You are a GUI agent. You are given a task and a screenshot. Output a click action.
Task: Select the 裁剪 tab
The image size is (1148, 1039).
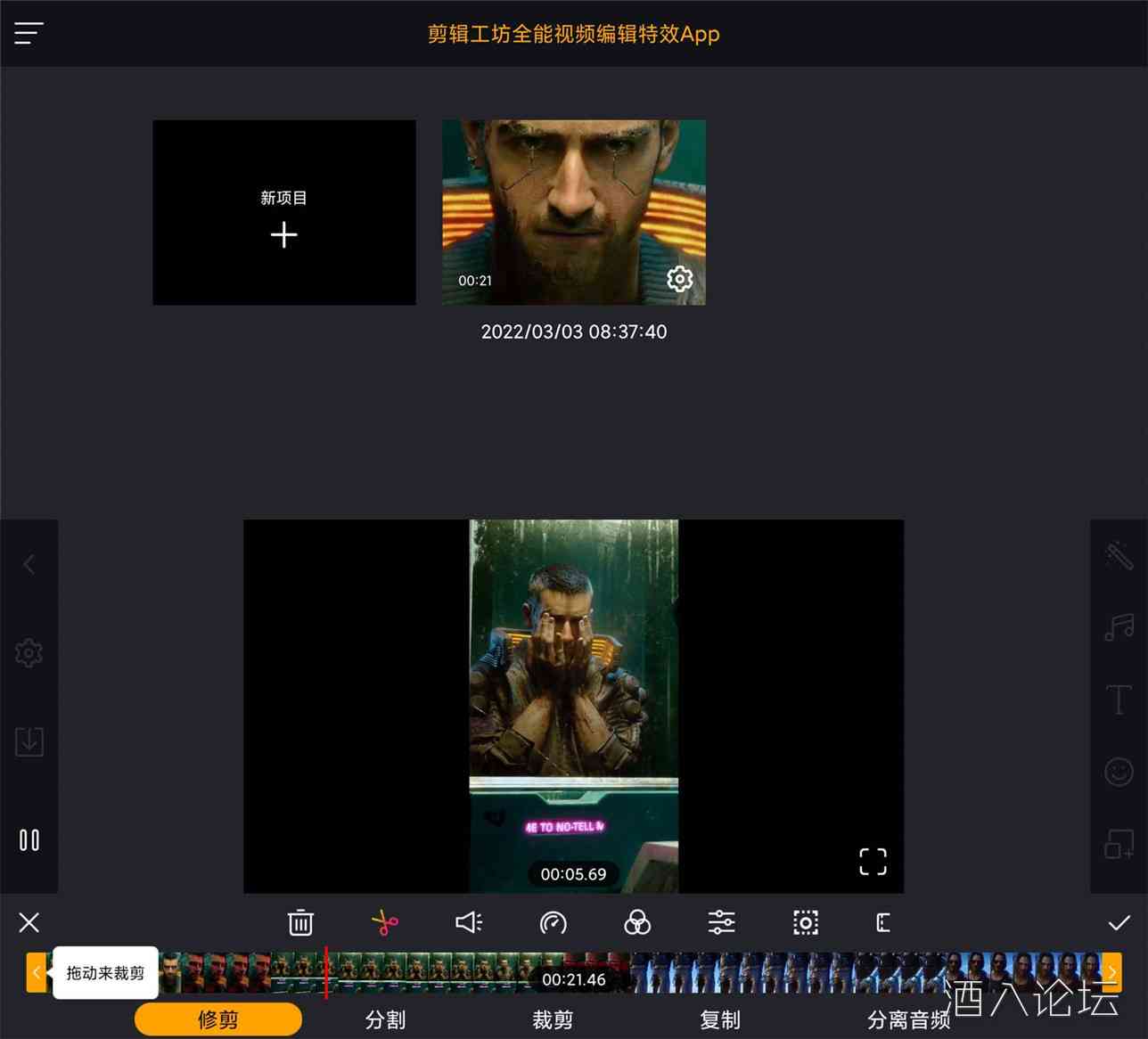click(x=553, y=1019)
